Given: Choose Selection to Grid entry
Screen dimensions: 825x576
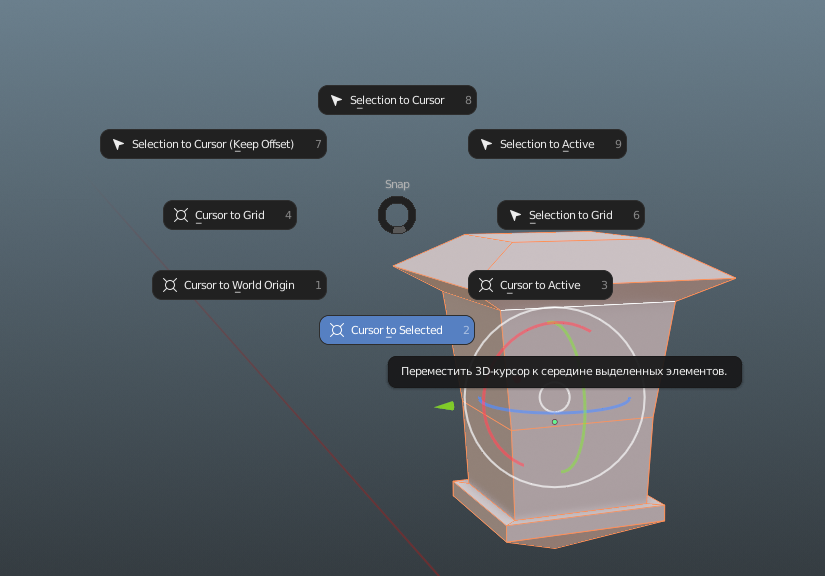Looking at the screenshot, I should 571,215.
